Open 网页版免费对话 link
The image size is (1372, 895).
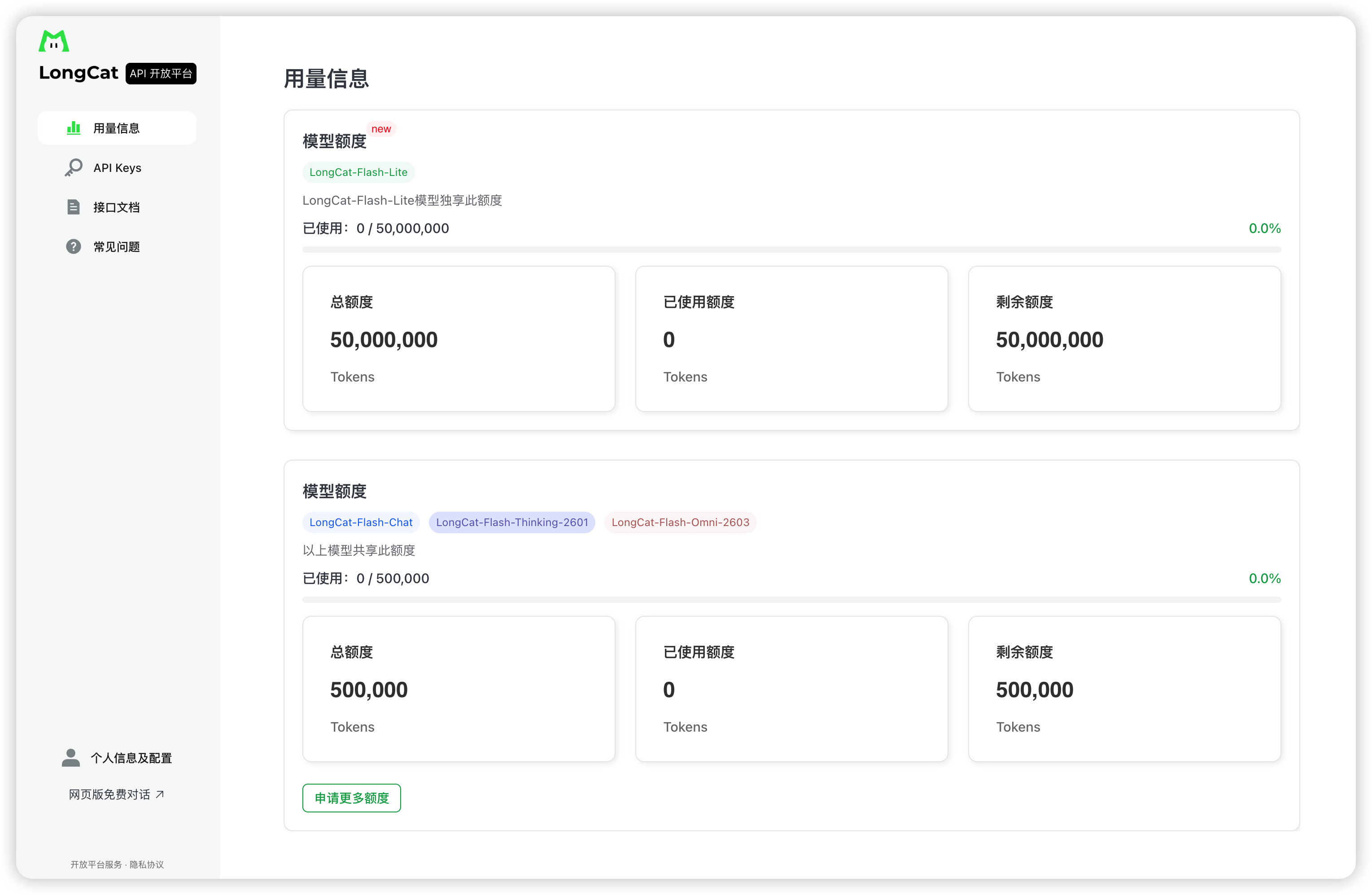(x=109, y=794)
